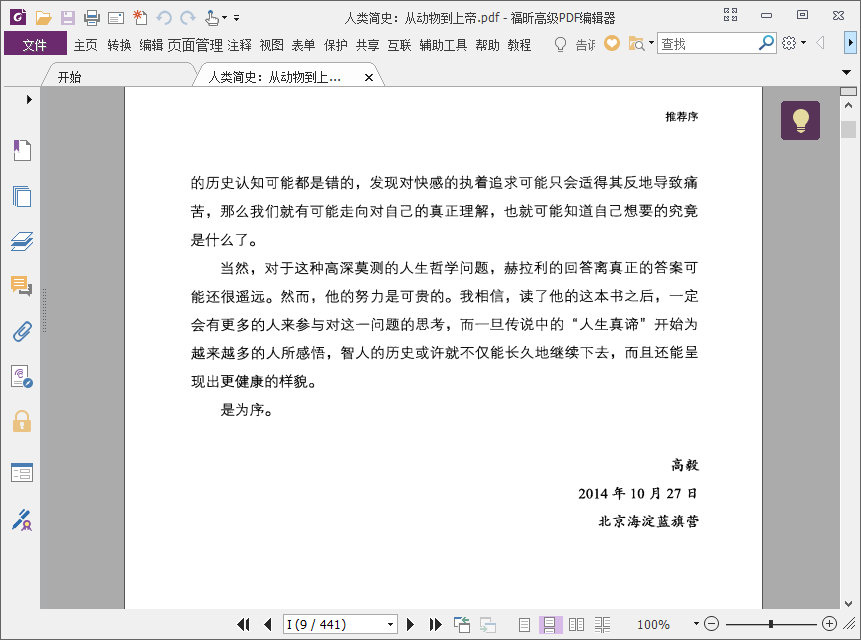Image resolution: width=861 pixels, height=640 pixels.
Task: Undo the last action
Action: (x=164, y=18)
